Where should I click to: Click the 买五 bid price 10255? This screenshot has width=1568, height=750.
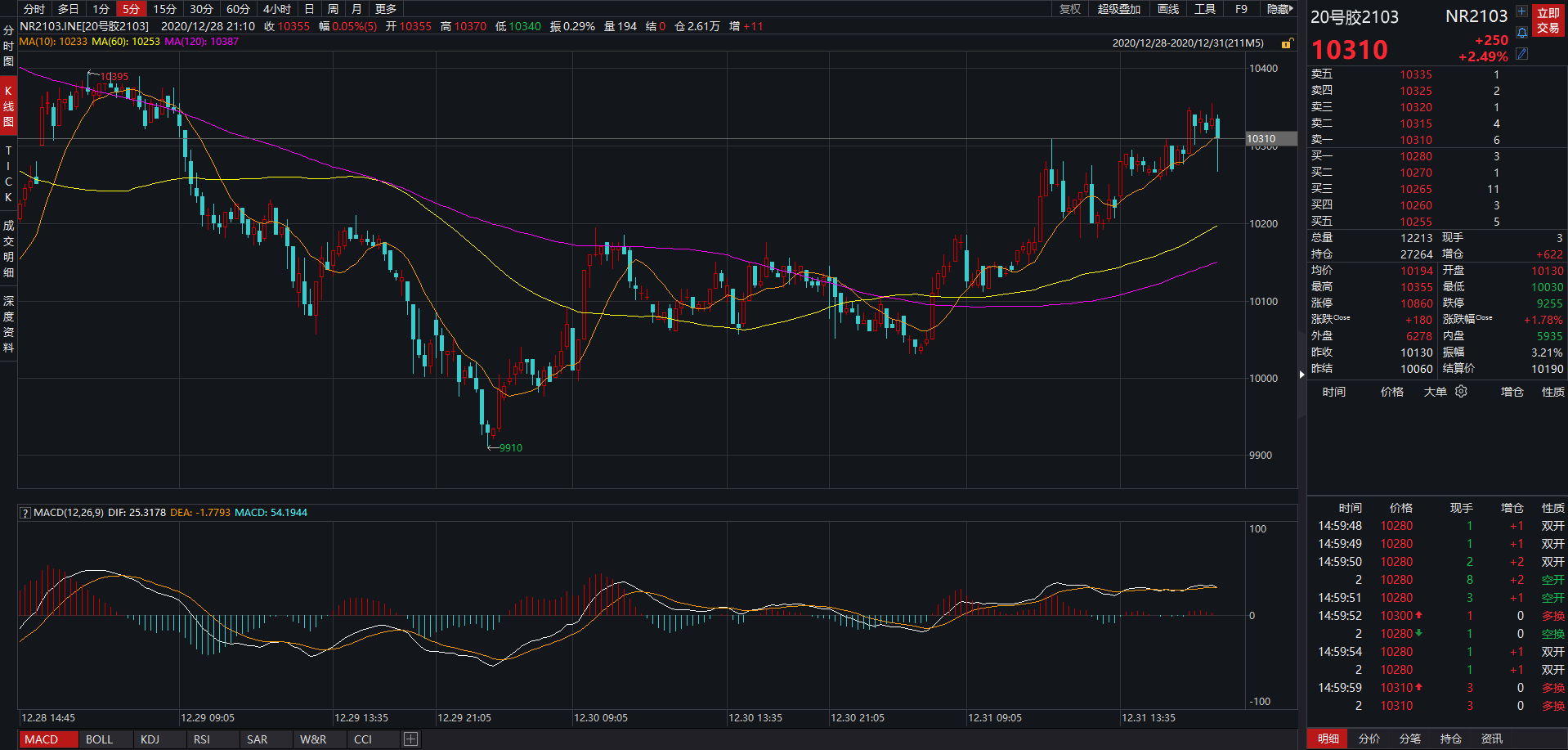tap(1416, 222)
